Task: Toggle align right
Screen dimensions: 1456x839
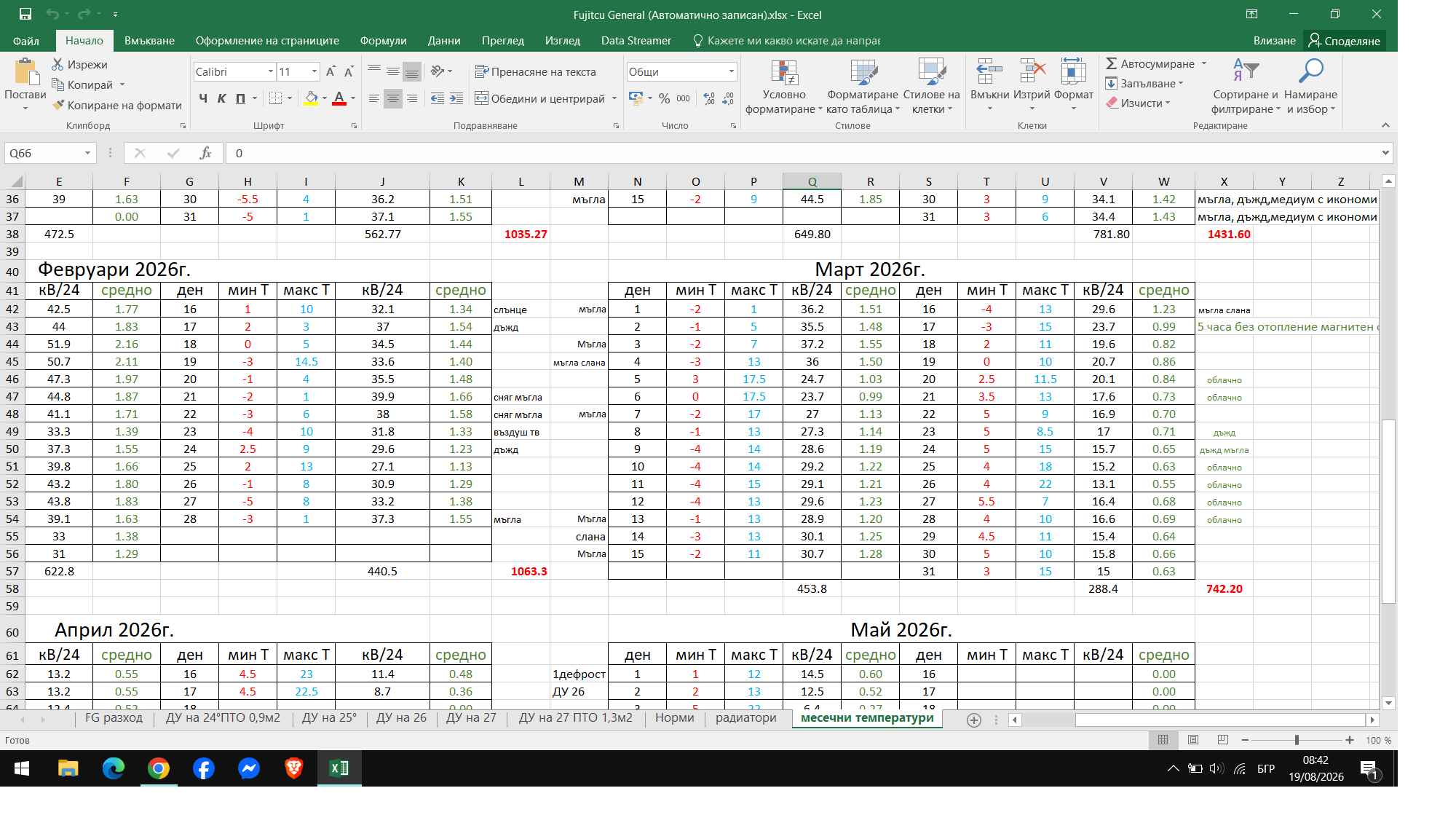Action: click(412, 98)
